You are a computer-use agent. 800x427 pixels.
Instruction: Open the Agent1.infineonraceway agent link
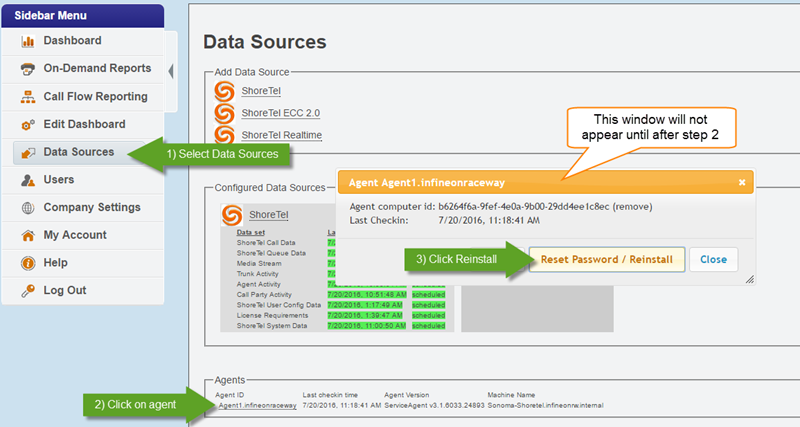click(257, 405)
